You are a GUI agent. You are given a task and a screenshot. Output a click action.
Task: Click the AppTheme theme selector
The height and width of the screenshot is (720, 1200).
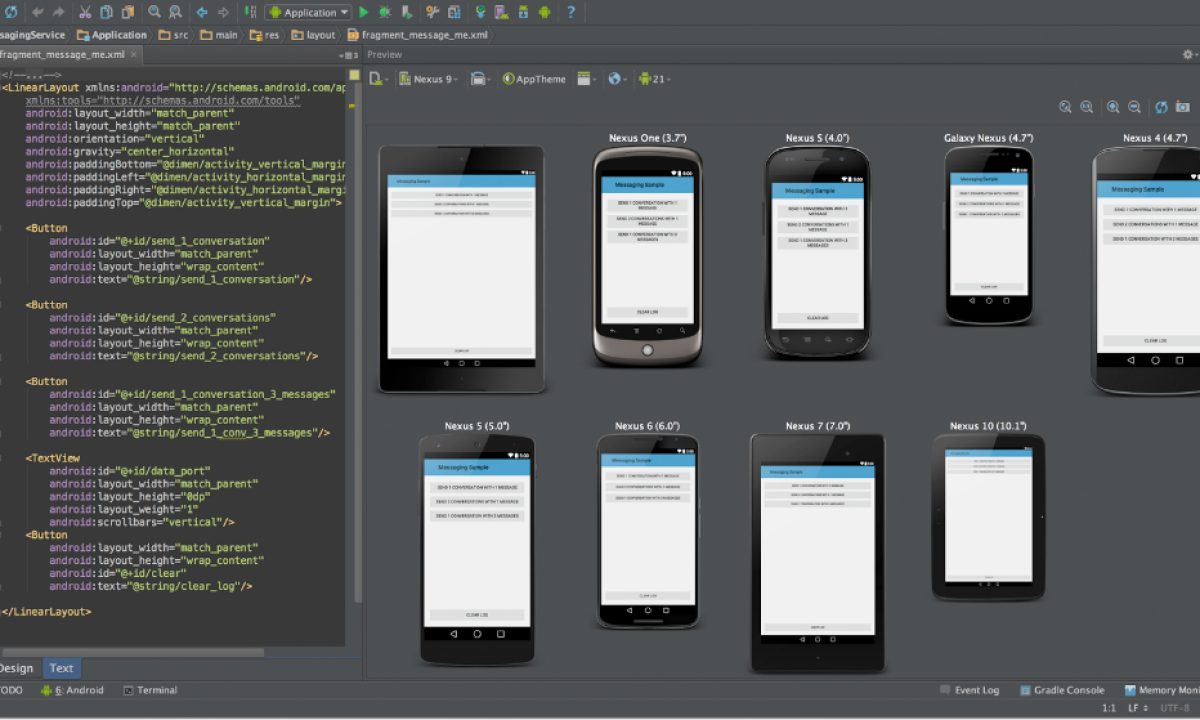534,79
